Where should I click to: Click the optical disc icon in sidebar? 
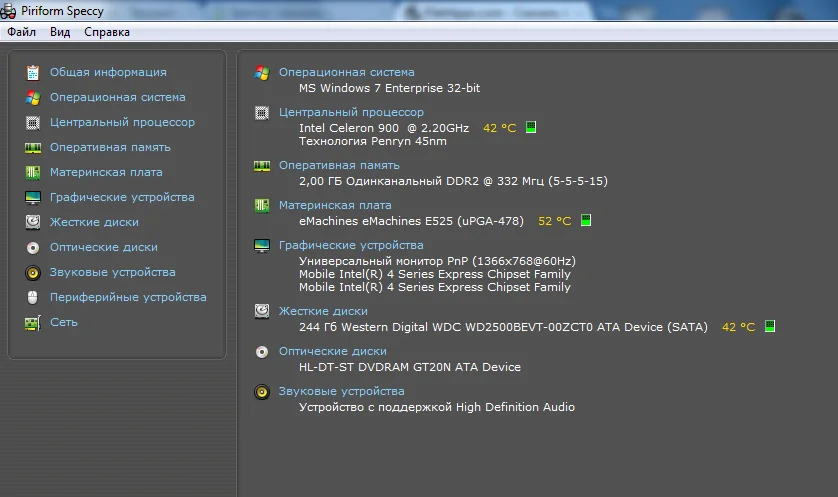pyautogui.click(x=33, y=247)
